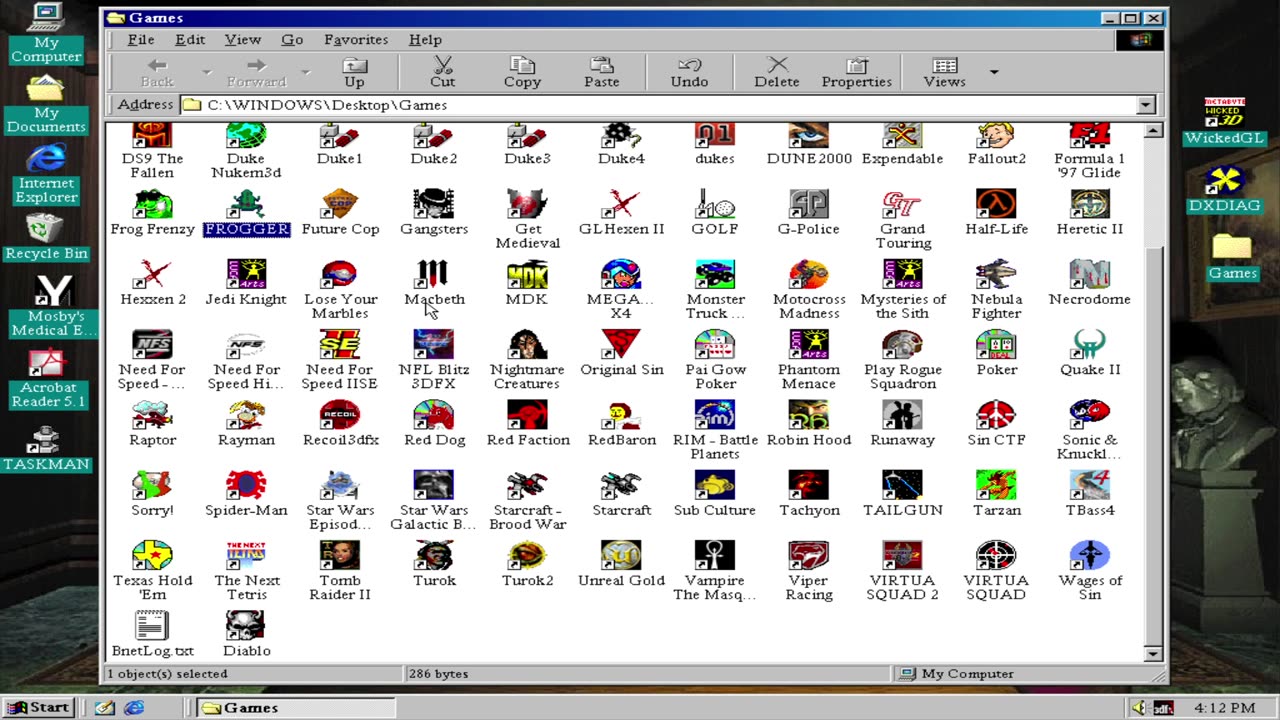Select the Pai Gow Poker icon
This screenshot has height=720, width=1280.
(715, 345)
